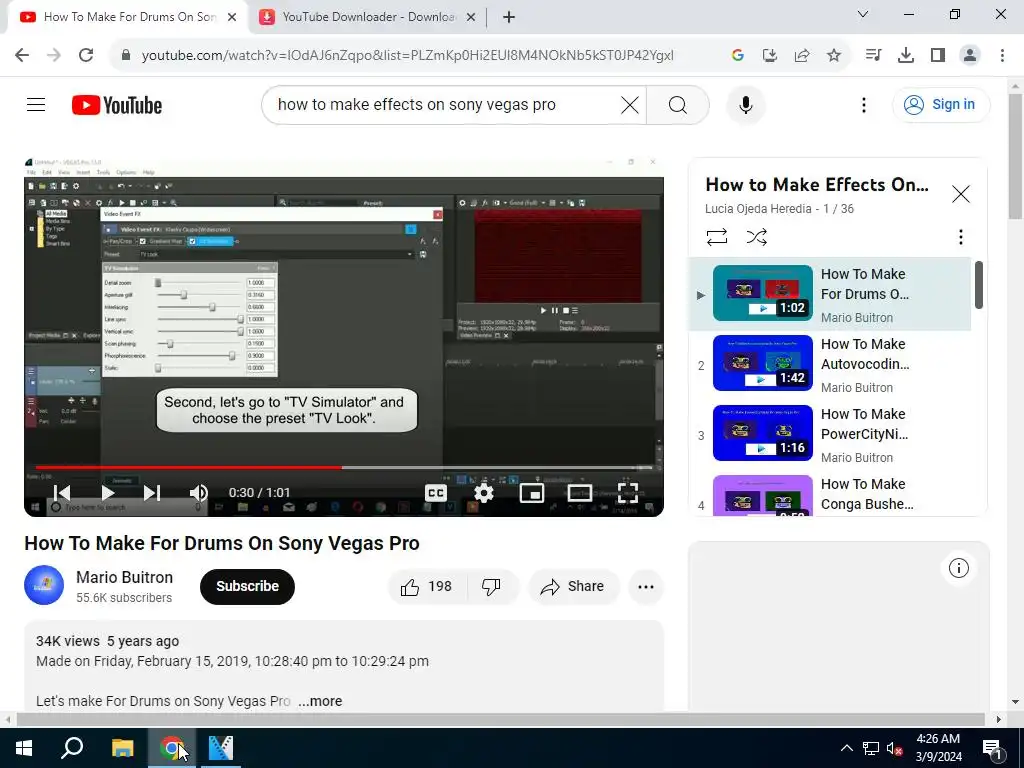Like the video with 198 likes
Viewport: 1024px width, 768px height.
[427, 586]
